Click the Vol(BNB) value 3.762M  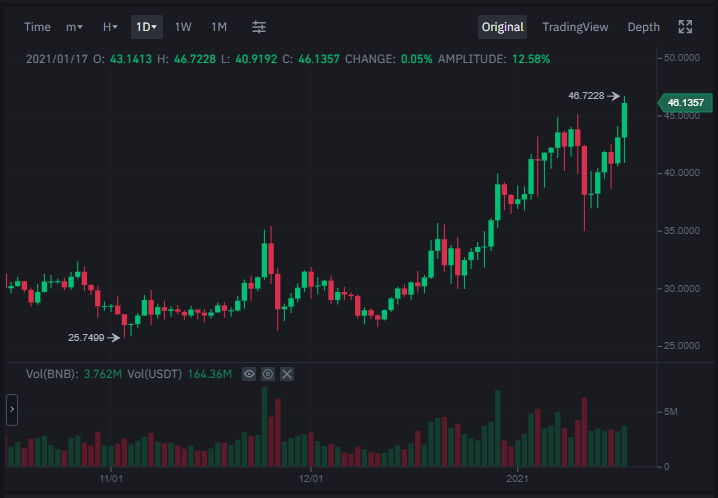pos(103,374)
